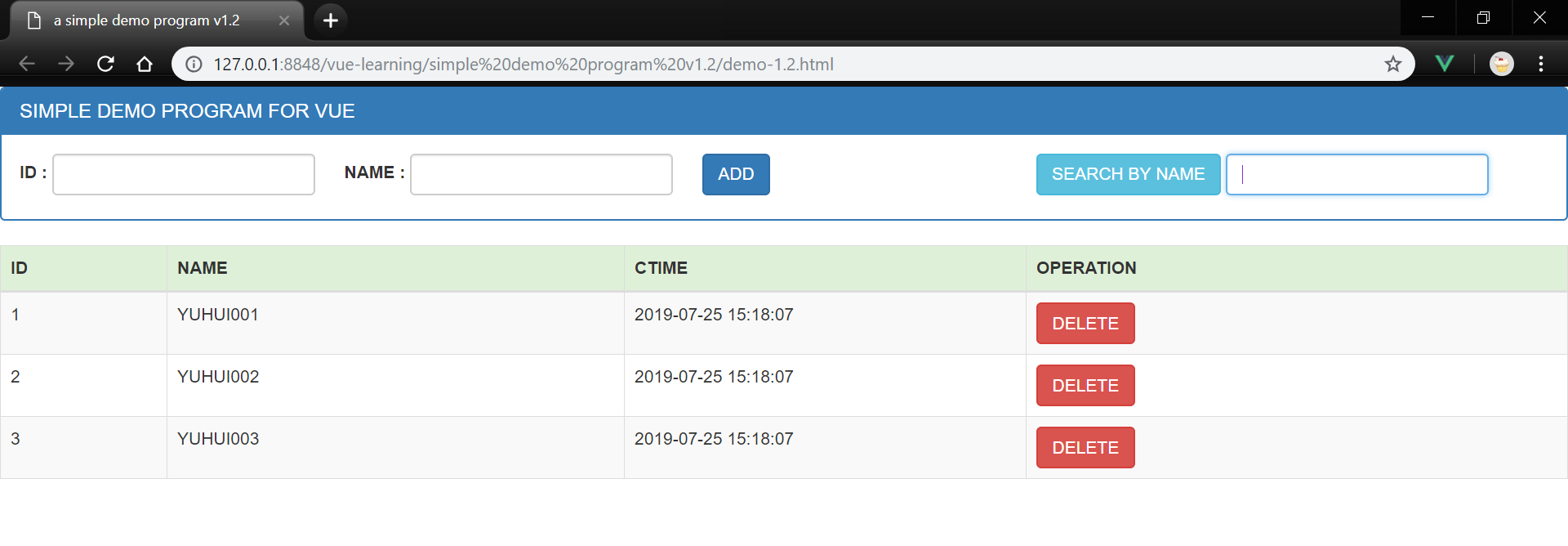Delete the YUHUI003 row
1568x546 pixels.
click(1085, 448)
